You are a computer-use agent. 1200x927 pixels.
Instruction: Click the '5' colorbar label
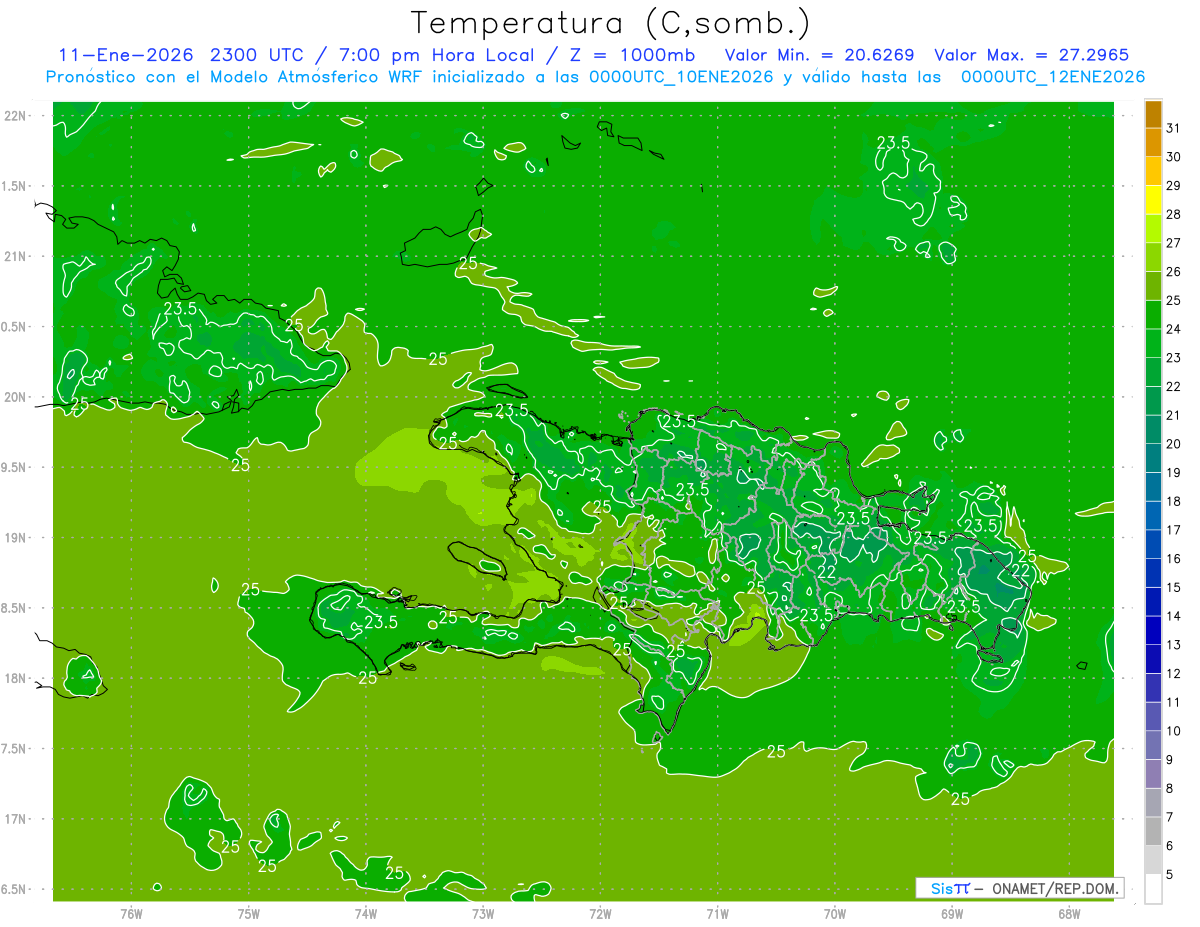pyautogui.click(x=1170, y=875)
